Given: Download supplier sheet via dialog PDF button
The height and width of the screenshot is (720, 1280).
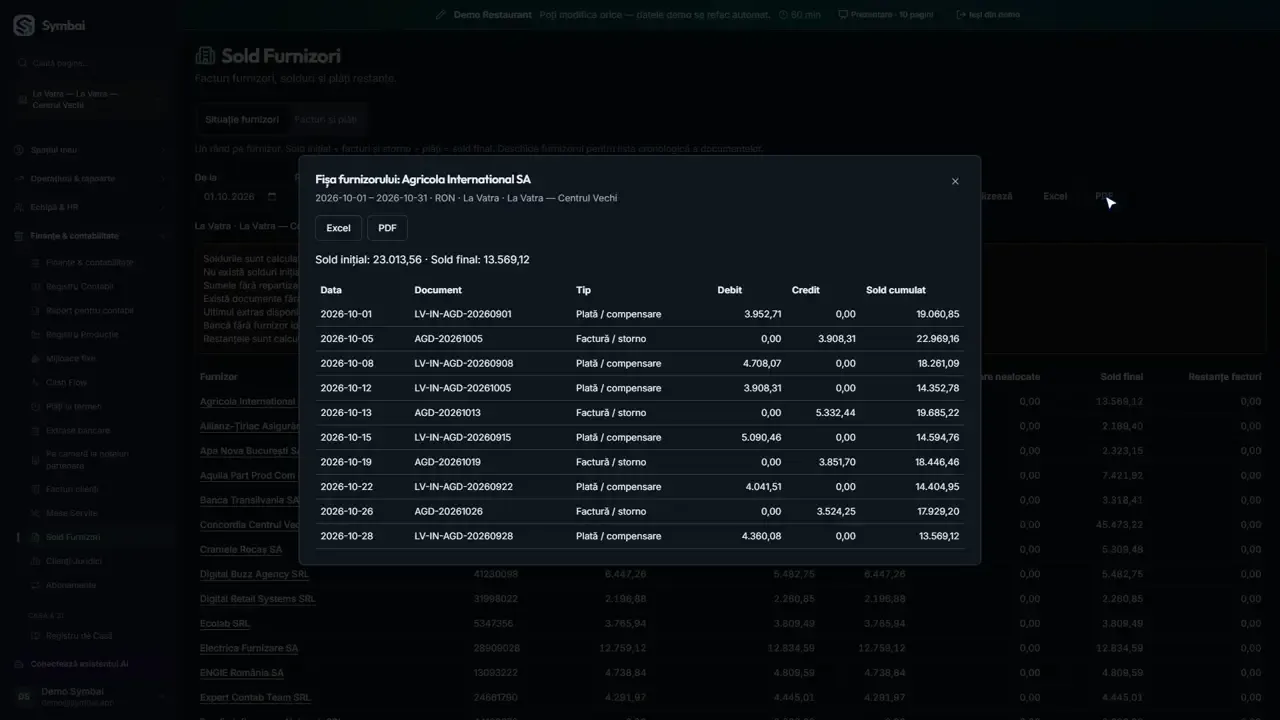Looking at the screenshot, I should (387, 228).
